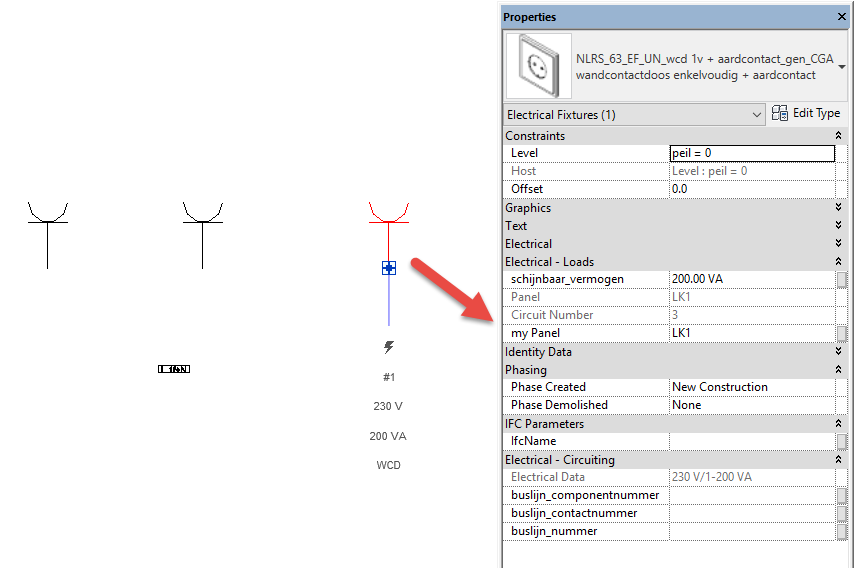Screen dimensions: 863x568
Task: Select the middle black socket symbol
Action: click(203, 235)
